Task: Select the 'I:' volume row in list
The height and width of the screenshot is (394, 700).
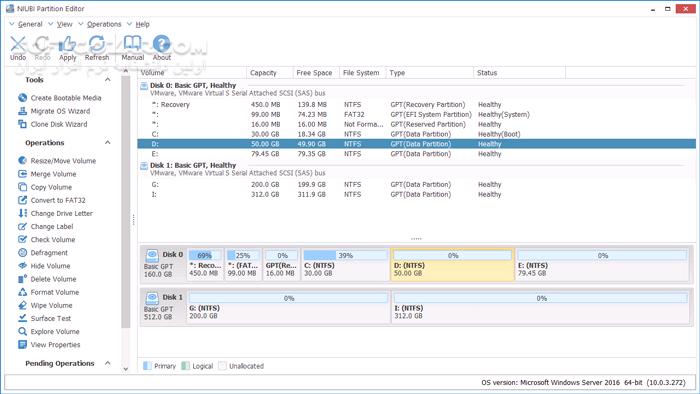Action: (x=417, y=194)
